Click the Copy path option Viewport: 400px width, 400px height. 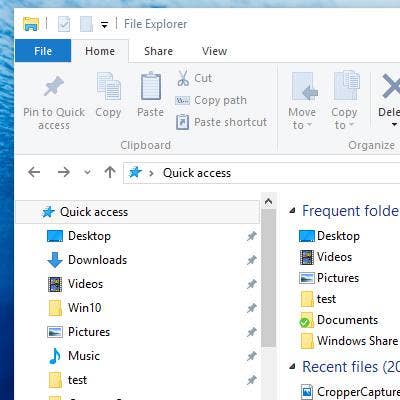point(211,100)
